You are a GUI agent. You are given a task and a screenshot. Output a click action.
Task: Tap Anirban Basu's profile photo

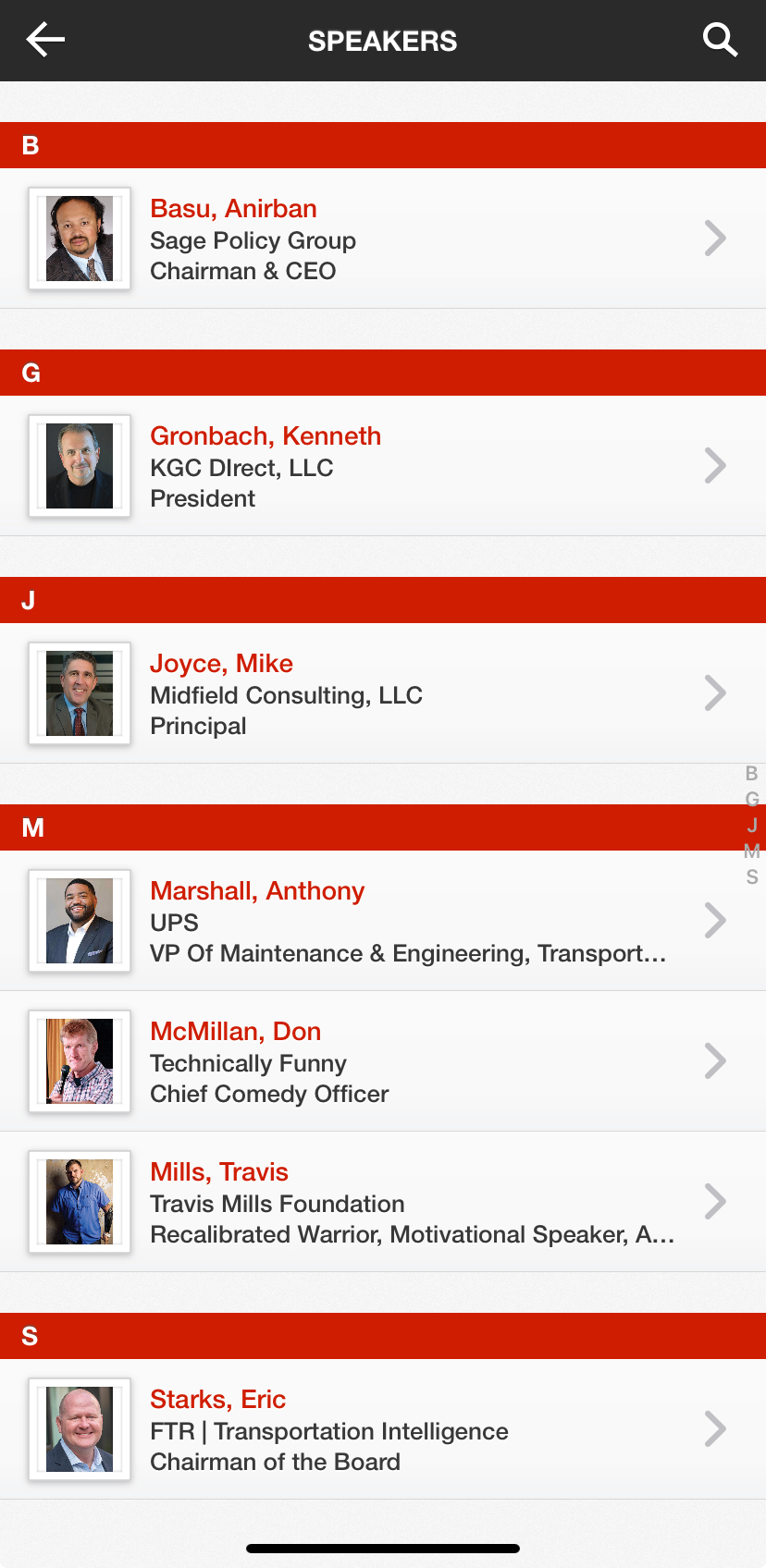click(x=80, y=239)
